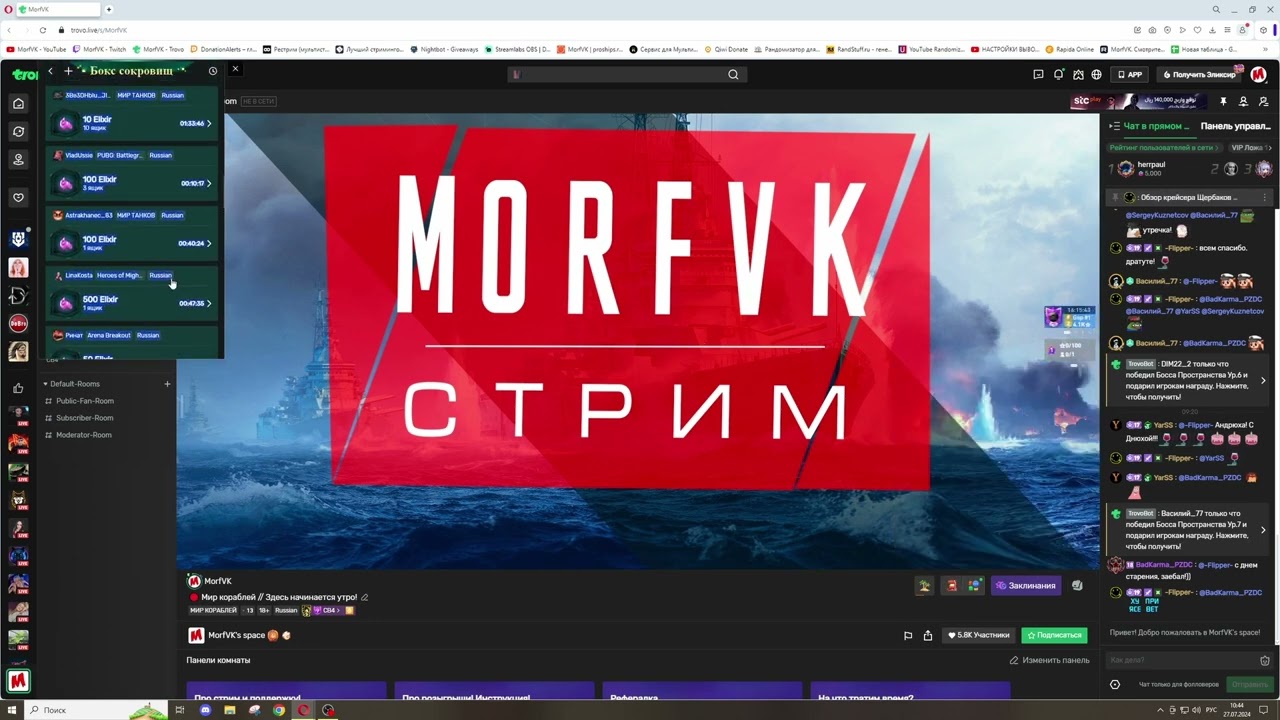1280x720 pixels.
Task: Open Windows Start menu
Action: click(x=12, y=710)
